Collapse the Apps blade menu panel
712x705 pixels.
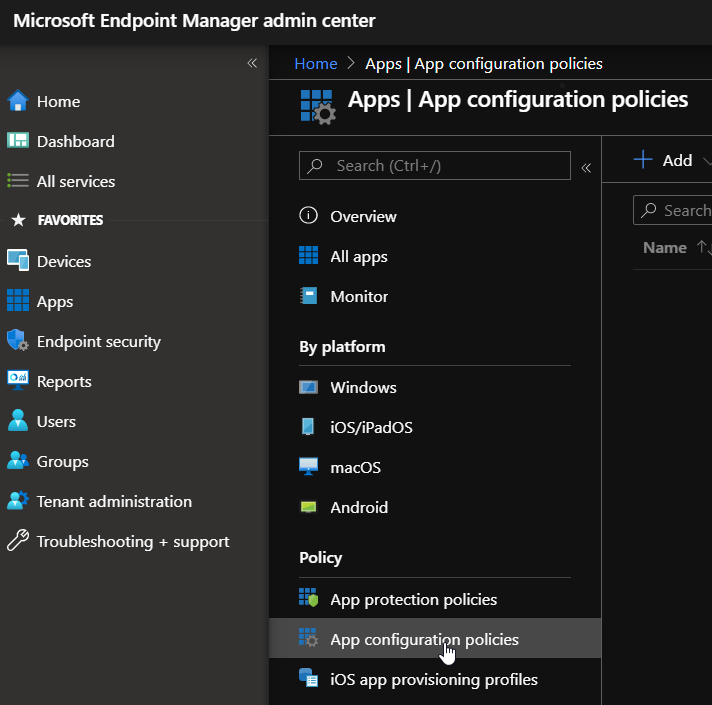586,167
